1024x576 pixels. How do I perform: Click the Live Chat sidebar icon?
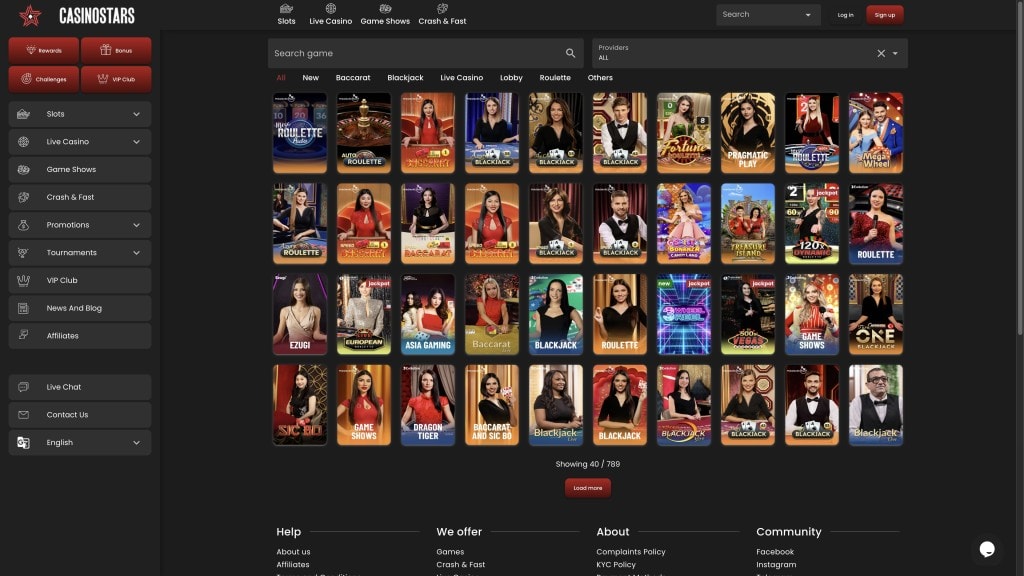click(x=24, y=387)
